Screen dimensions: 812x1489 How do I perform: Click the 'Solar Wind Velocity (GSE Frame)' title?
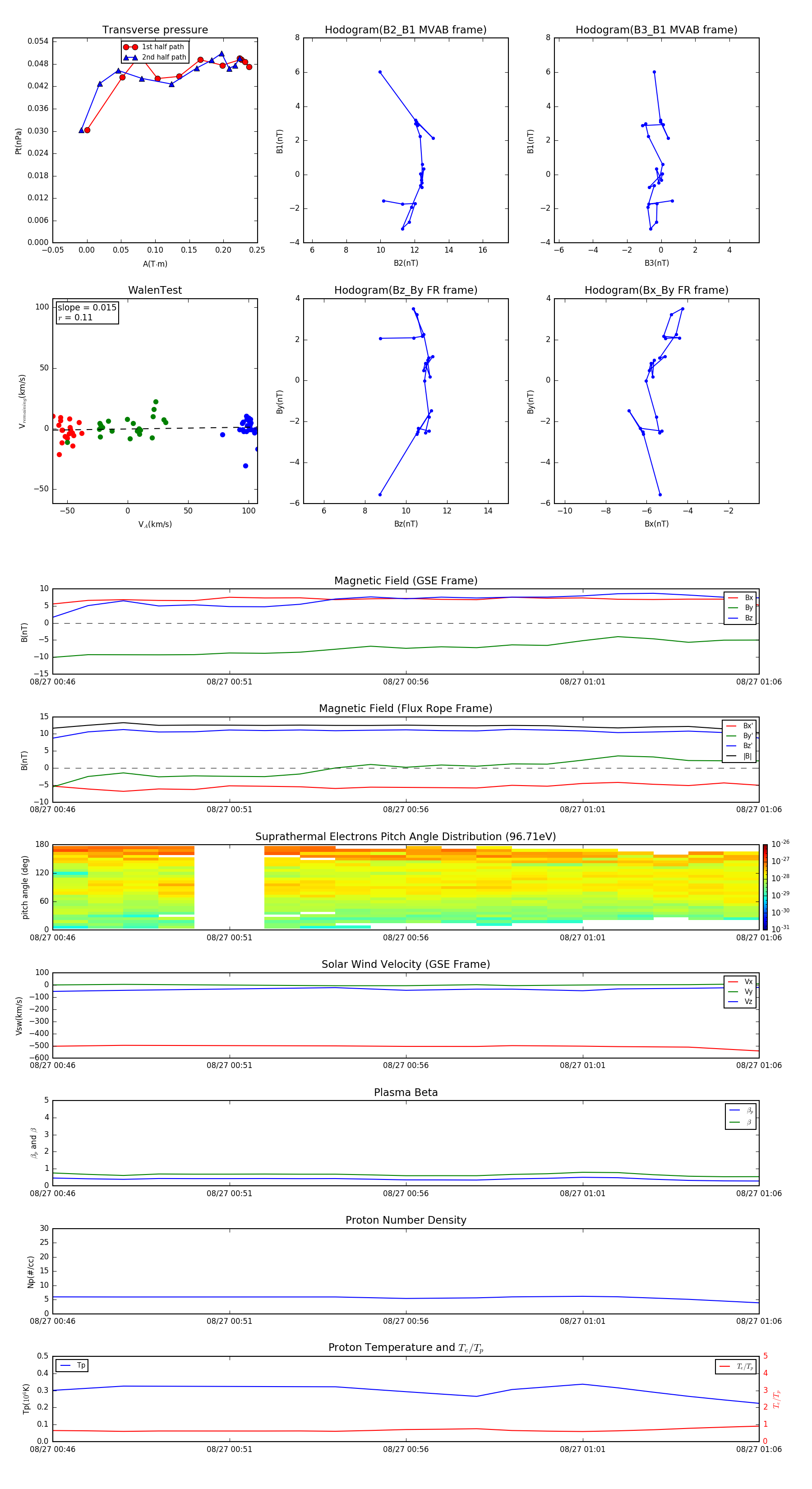click(406, 964)
